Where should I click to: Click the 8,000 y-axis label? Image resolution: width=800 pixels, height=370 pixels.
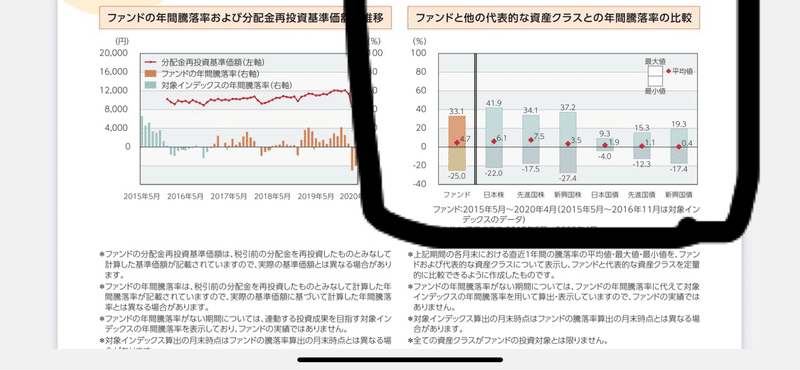coord(117,109)
